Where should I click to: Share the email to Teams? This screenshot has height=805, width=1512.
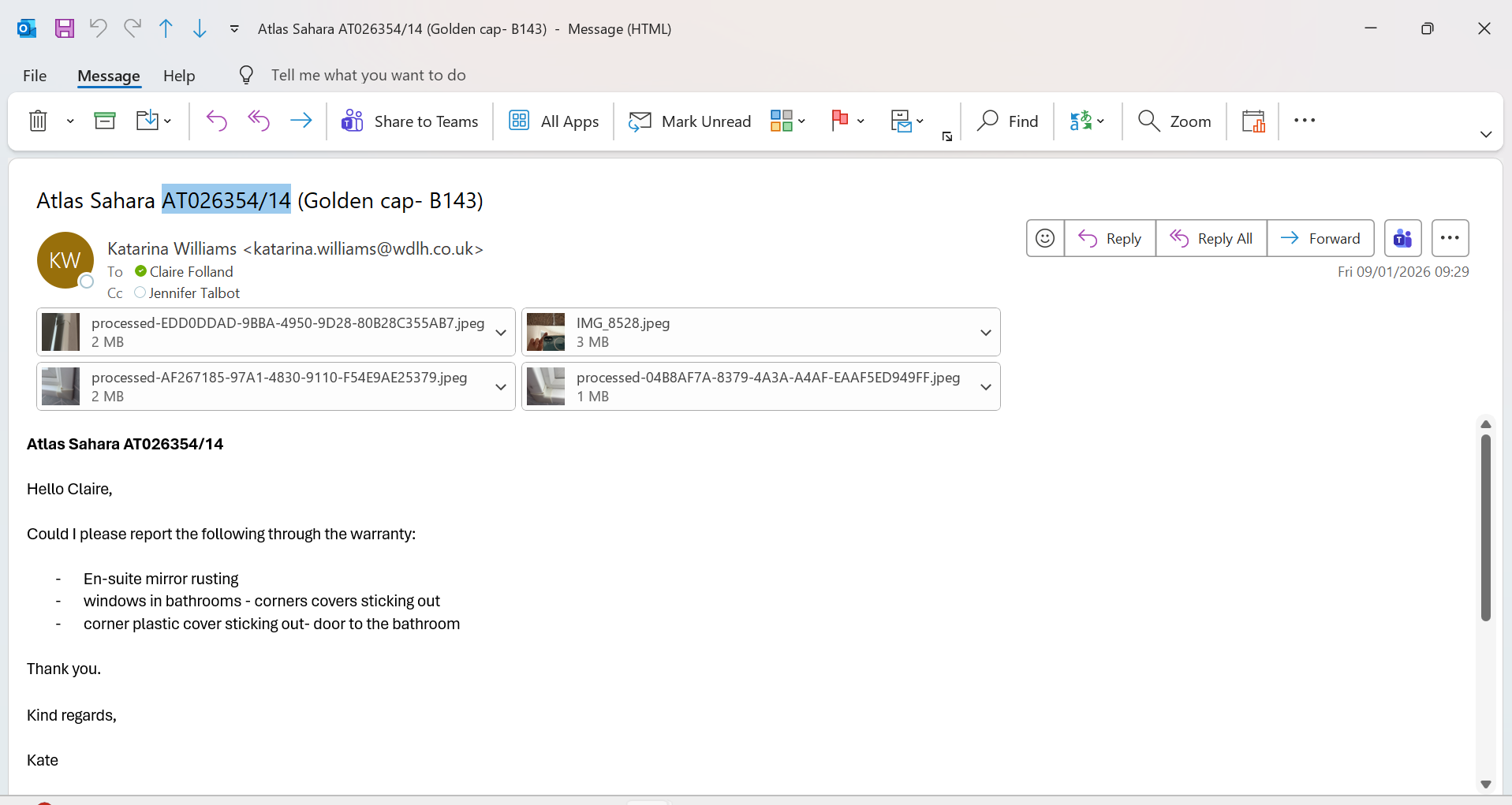[x=410, y=121]
